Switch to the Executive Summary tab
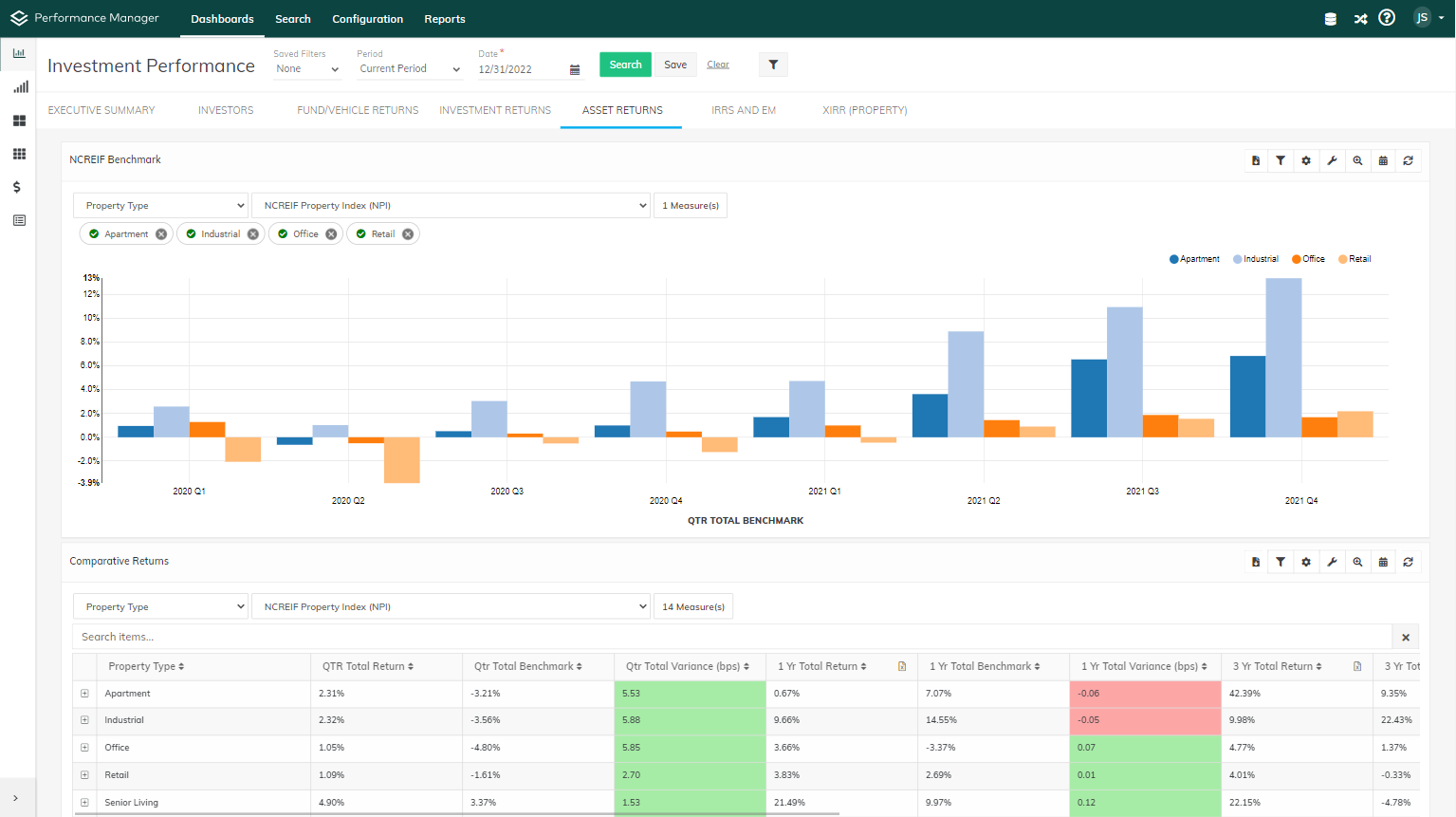This screenshot has width=1456, height=817. point(101,111)
